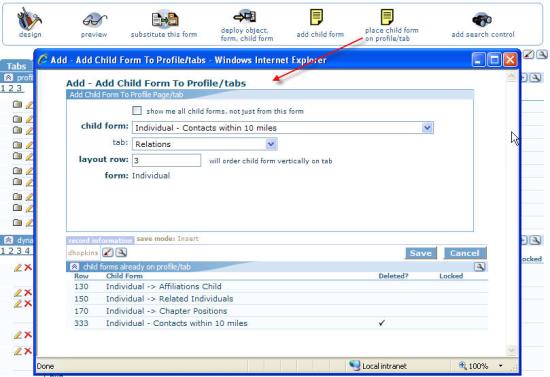Viewport: 550px width, 377px height.
Task: Open the child form dropdown
Action: click(427, 128)
